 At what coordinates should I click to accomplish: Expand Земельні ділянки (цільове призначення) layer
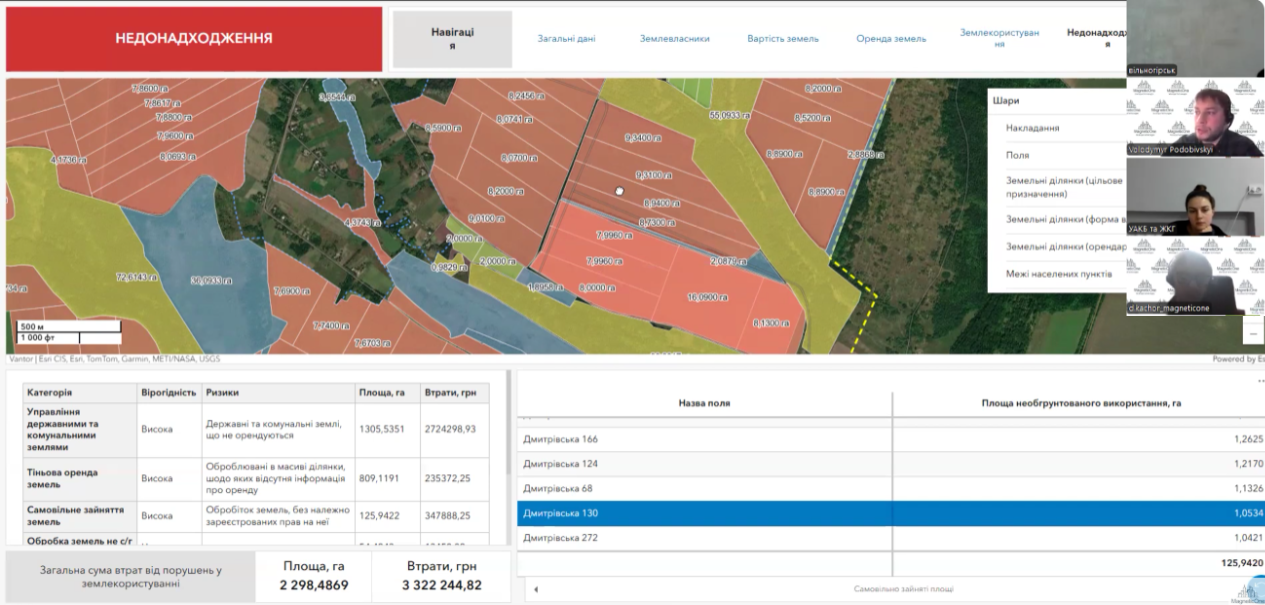(1064, 187)
